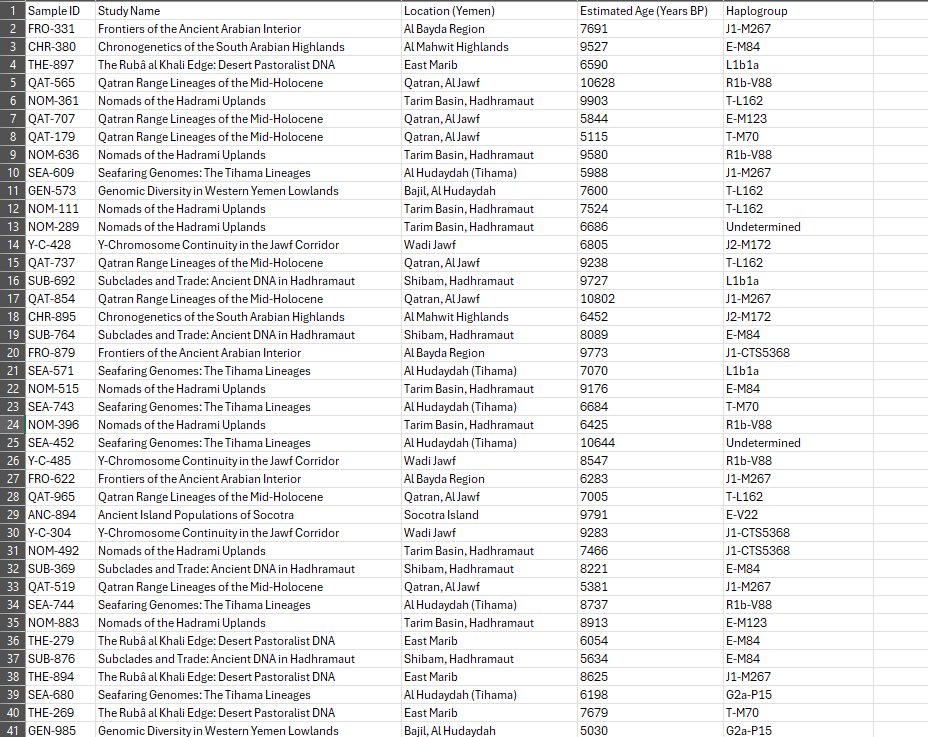Viewport: 928px width, 737px height.
Task: Click the Estimated Age (Years BP) header
Action: pos(650,11)
